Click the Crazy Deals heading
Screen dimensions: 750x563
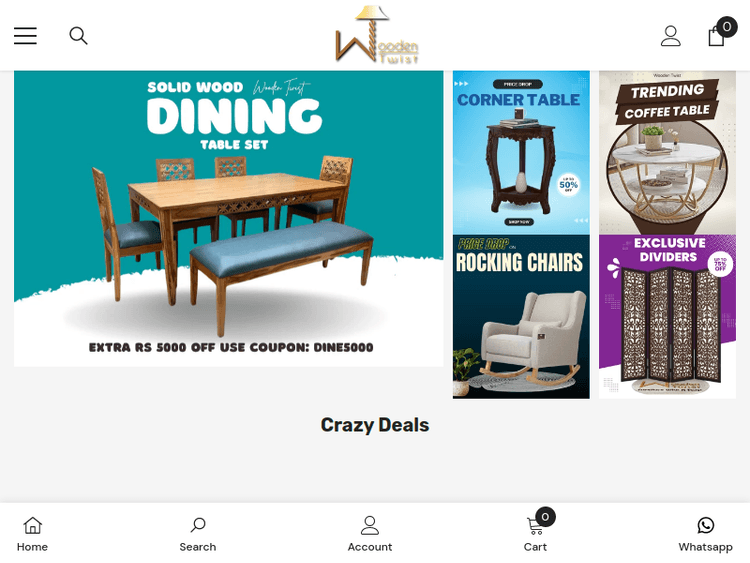tap(375, 425)
